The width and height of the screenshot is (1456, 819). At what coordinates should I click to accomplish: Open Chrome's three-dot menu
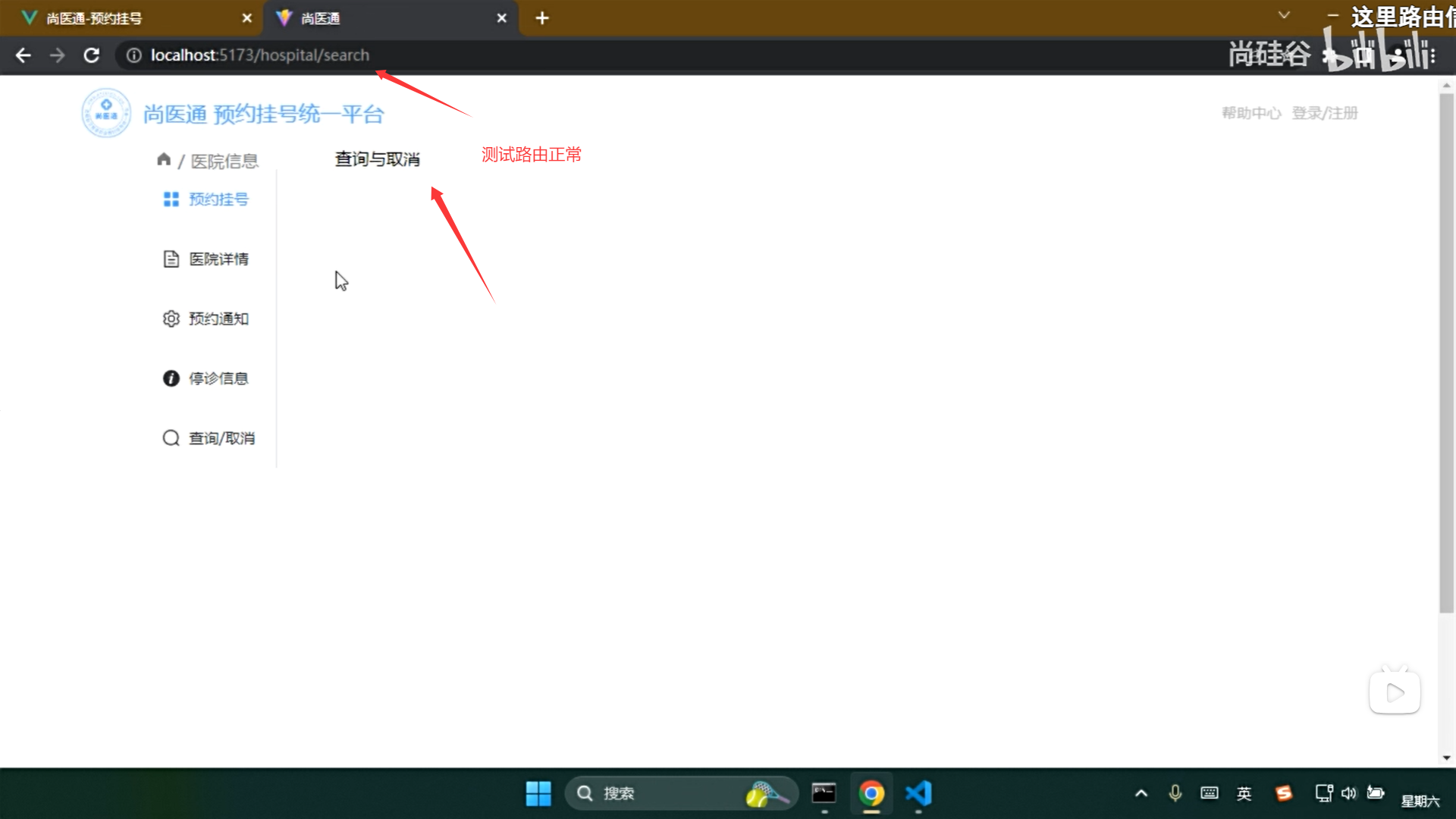coord(1432,55)
